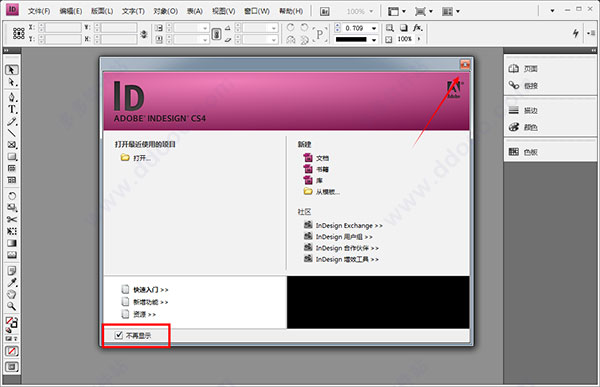Select the Line tool

[12, 133]
